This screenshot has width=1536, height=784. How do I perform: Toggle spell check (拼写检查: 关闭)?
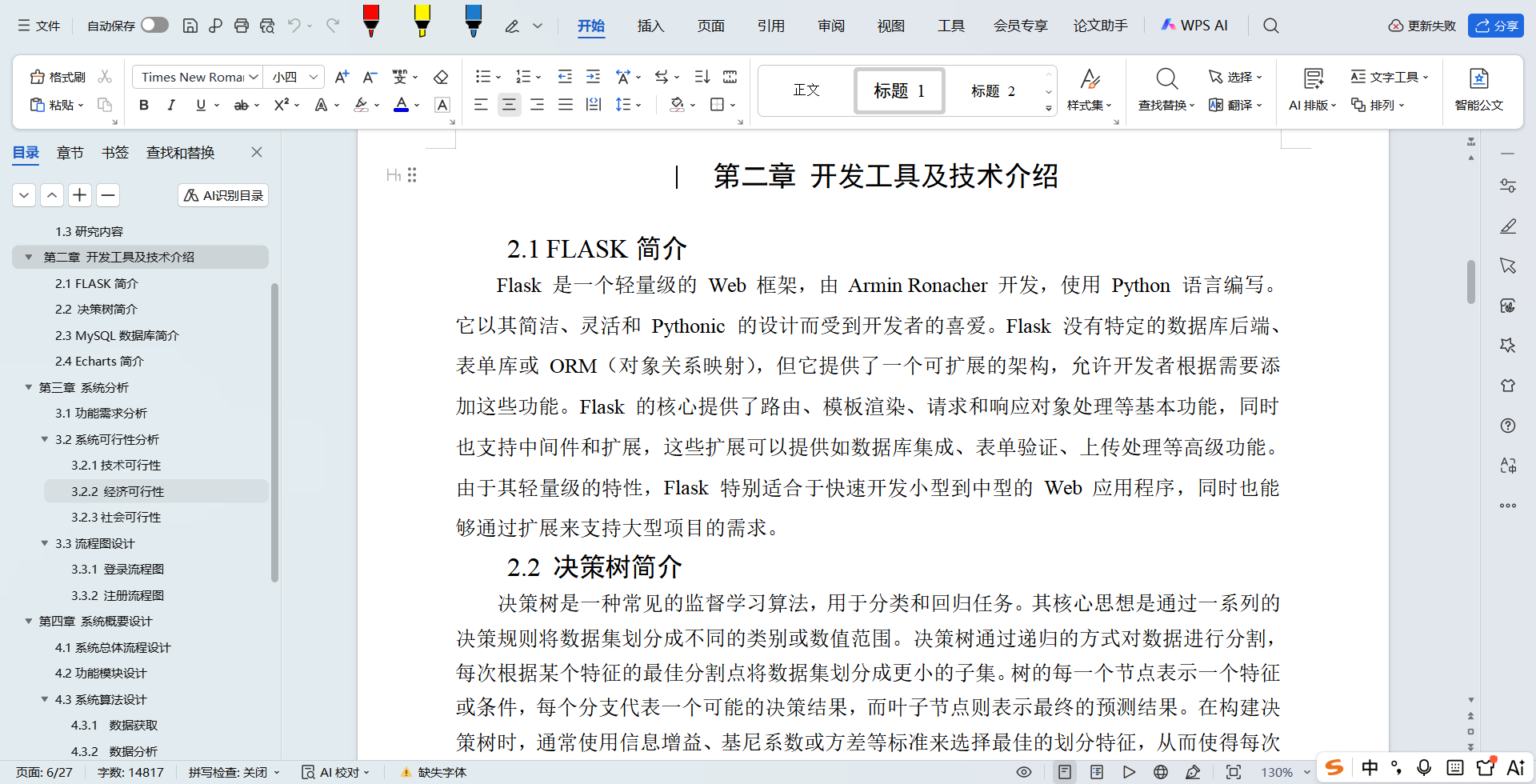234,772
